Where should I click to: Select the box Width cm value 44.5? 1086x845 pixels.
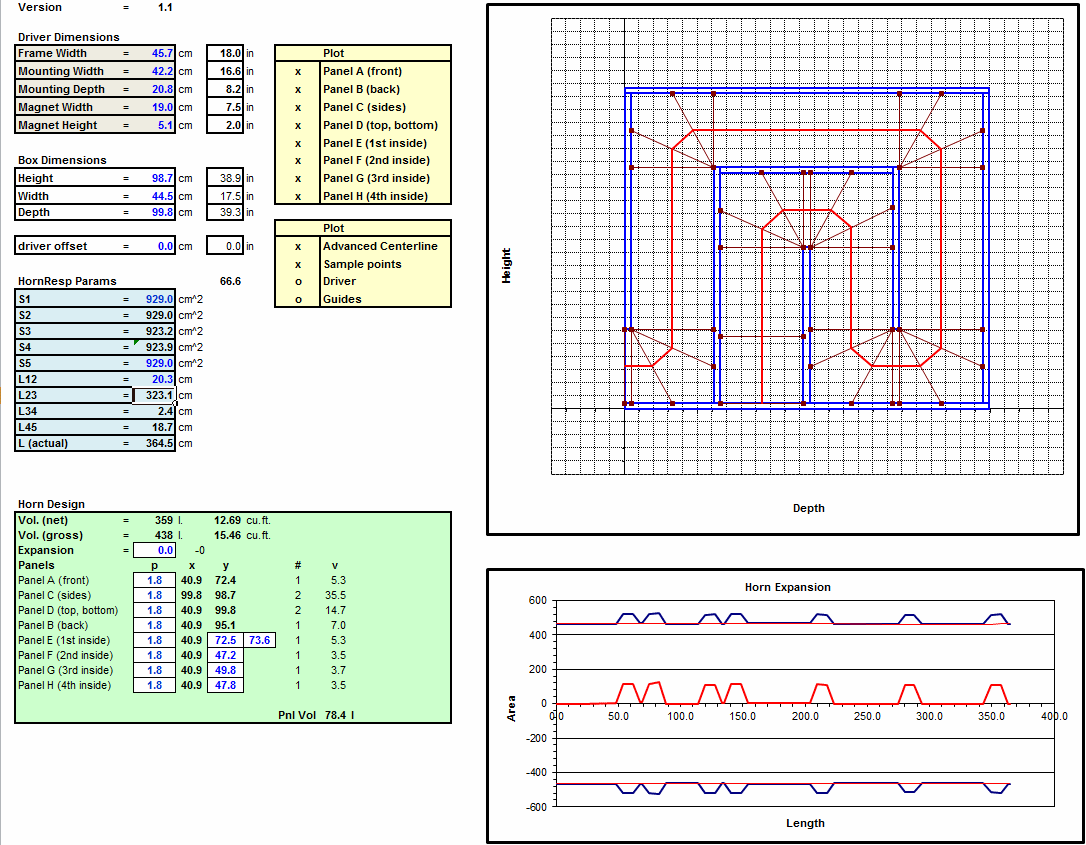(154, 196)
